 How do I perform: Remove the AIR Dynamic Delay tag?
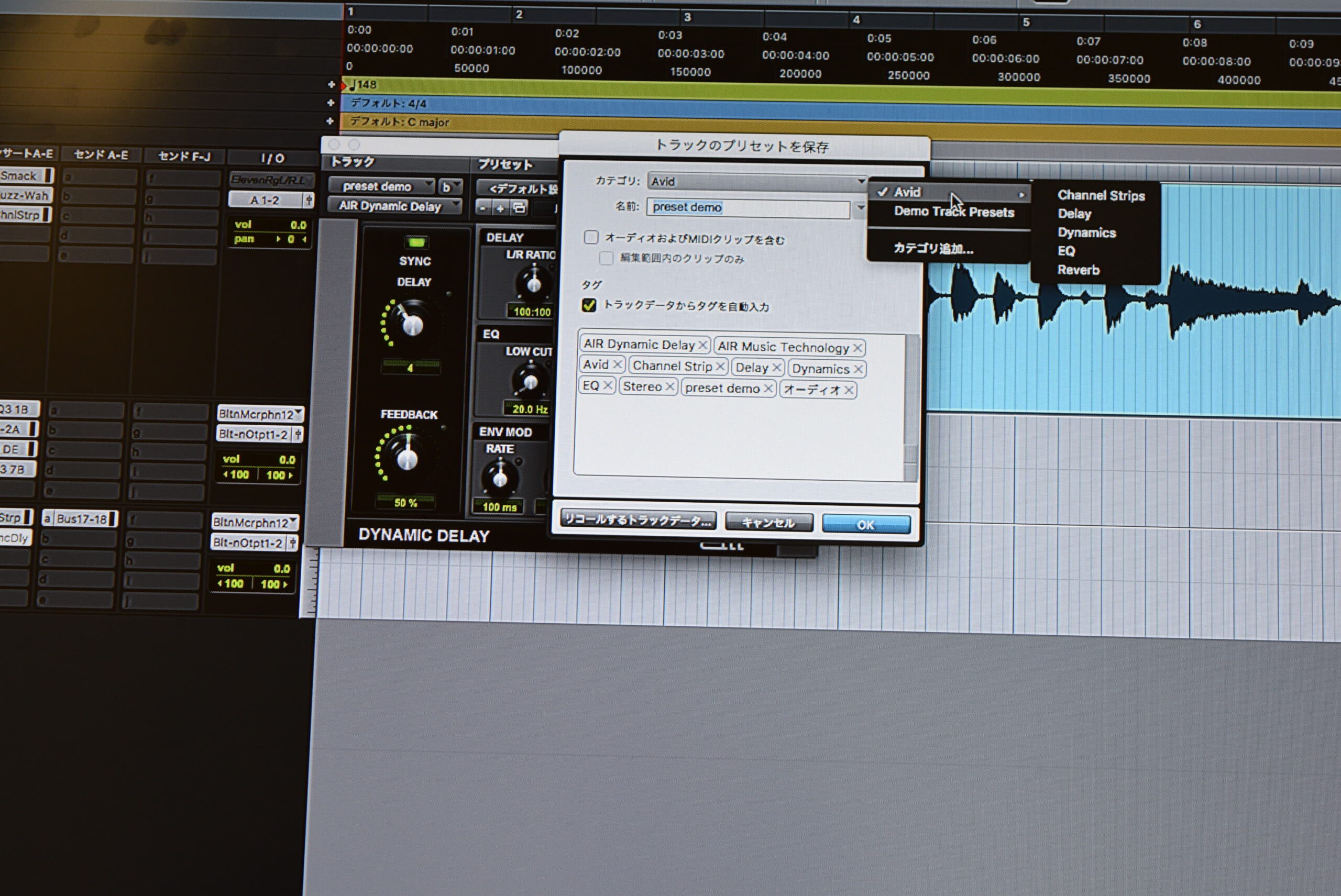click(702, 345)
